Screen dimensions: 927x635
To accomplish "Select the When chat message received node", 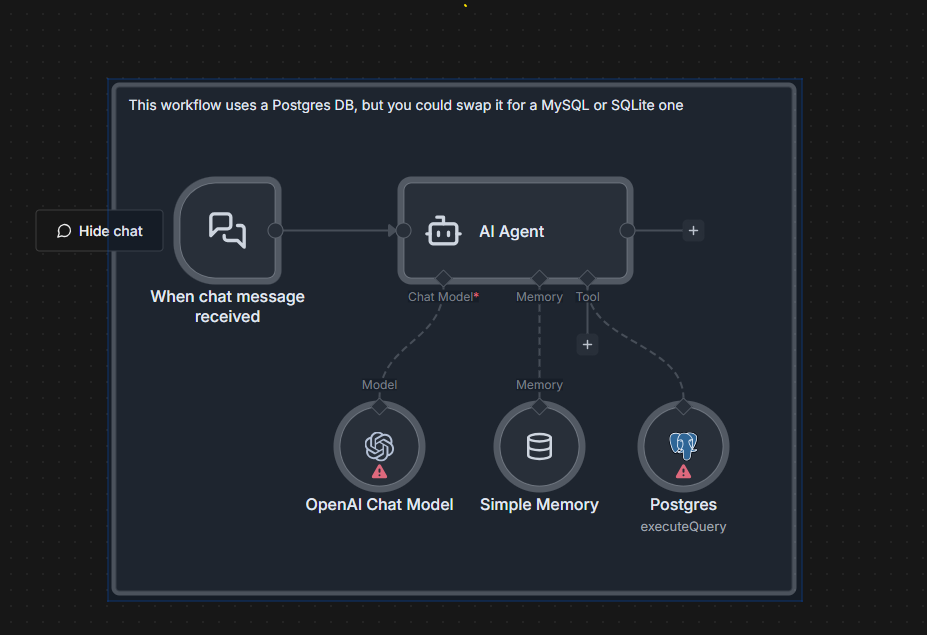I will pyautogui.click(x=227, y=230).
